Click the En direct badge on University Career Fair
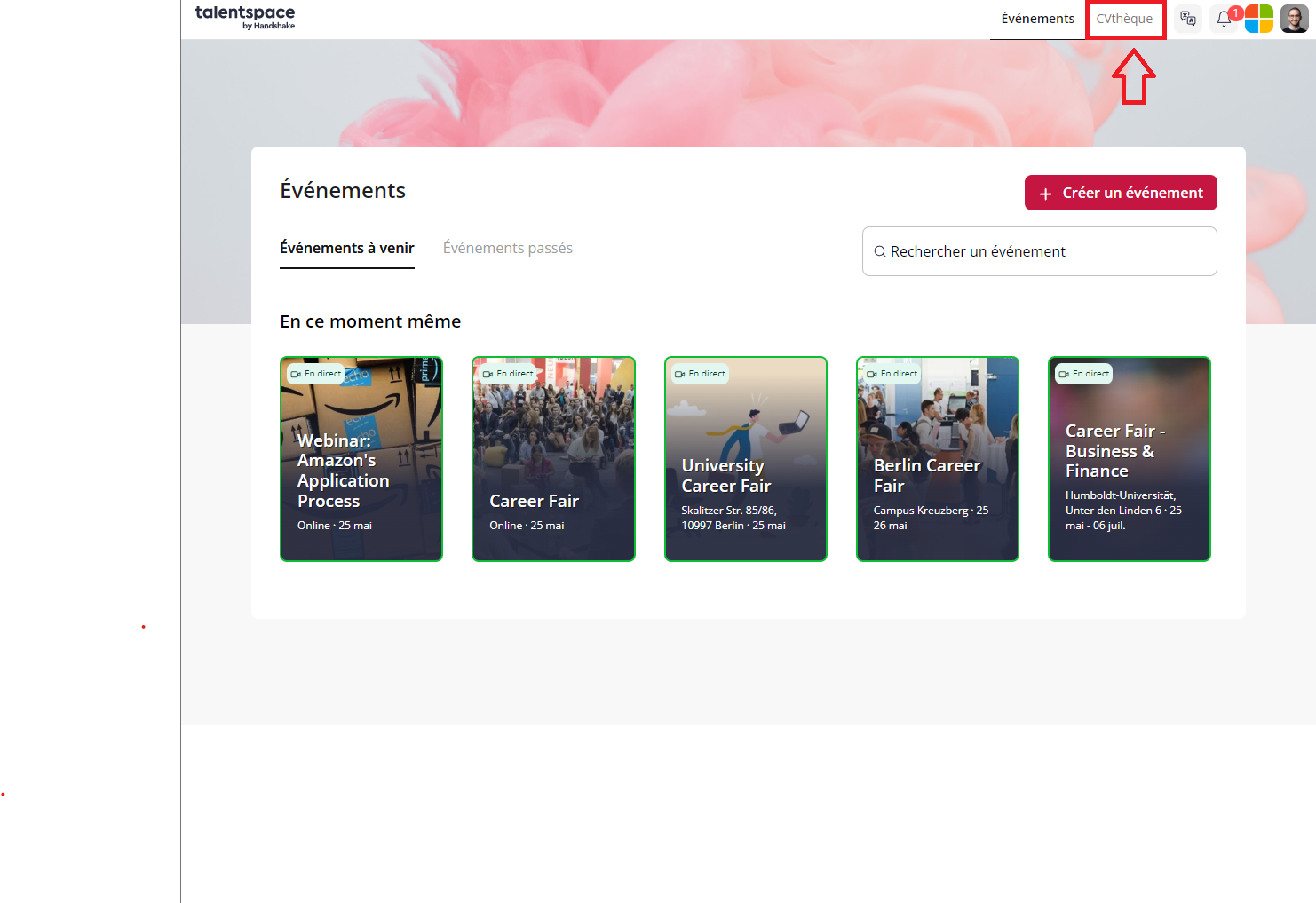This screenshot has width=1316, height=903. (700, 374)
